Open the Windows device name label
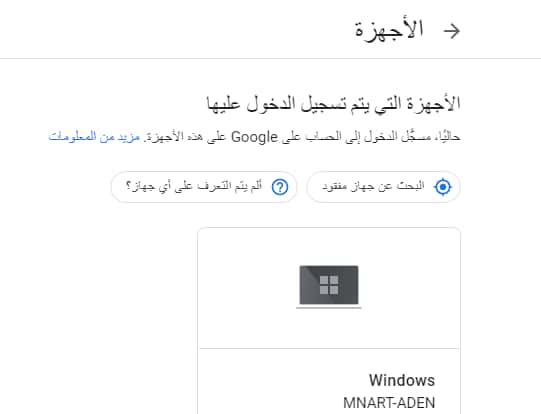 402,380
